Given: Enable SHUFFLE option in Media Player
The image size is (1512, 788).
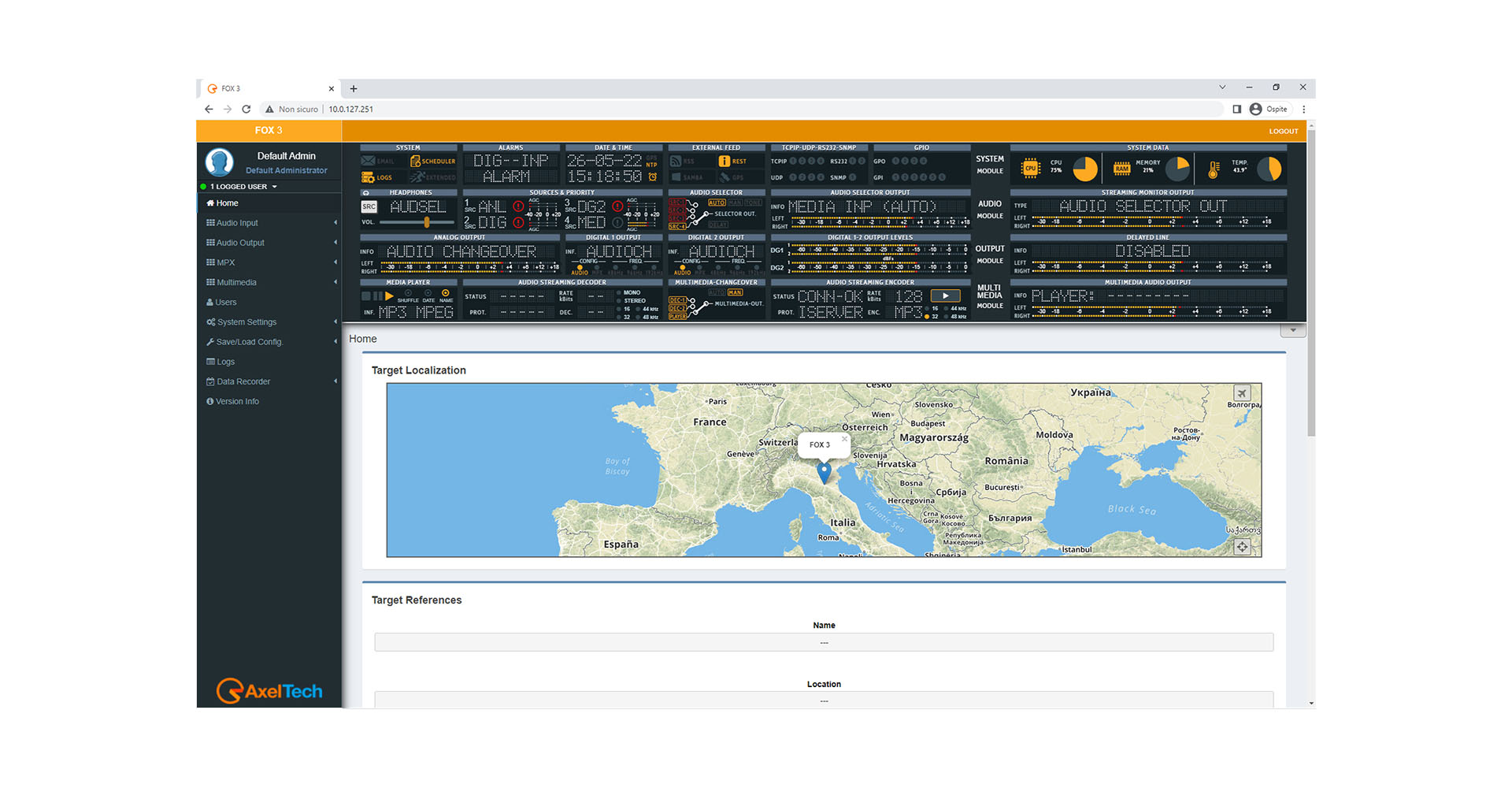Looking at the screenshot, I should click(408, 293).
